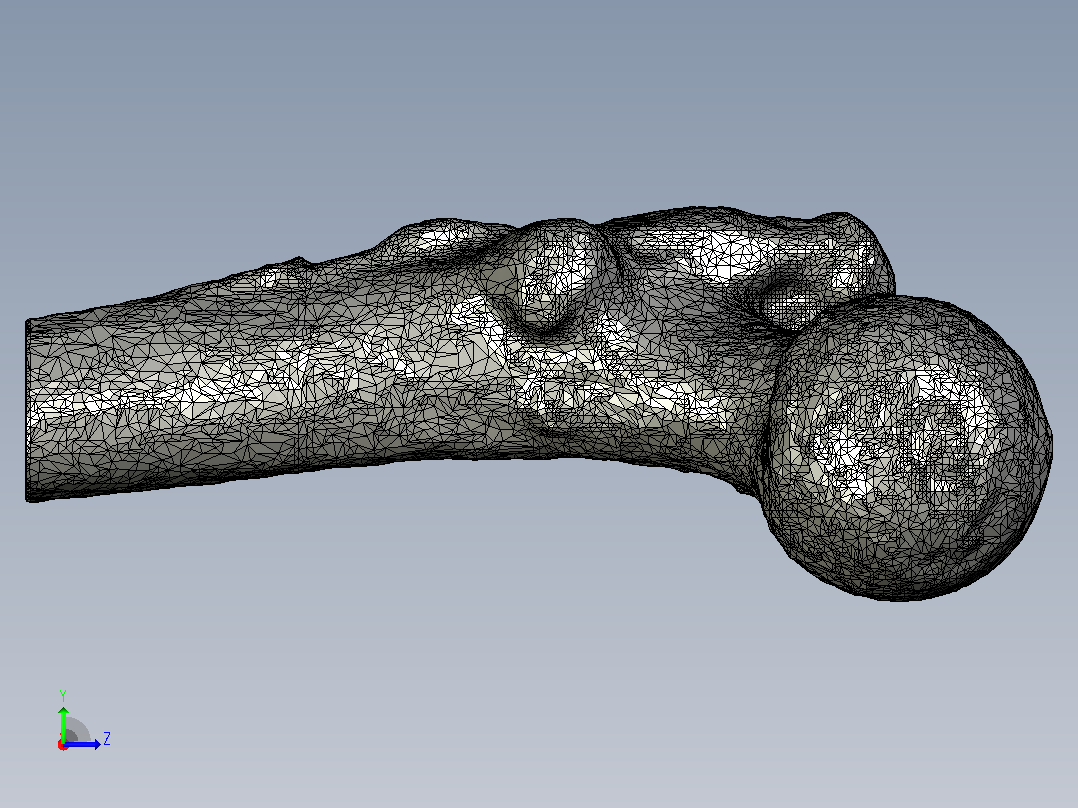Click the green Y axis of the orientation triad

[x=63, y=723]
